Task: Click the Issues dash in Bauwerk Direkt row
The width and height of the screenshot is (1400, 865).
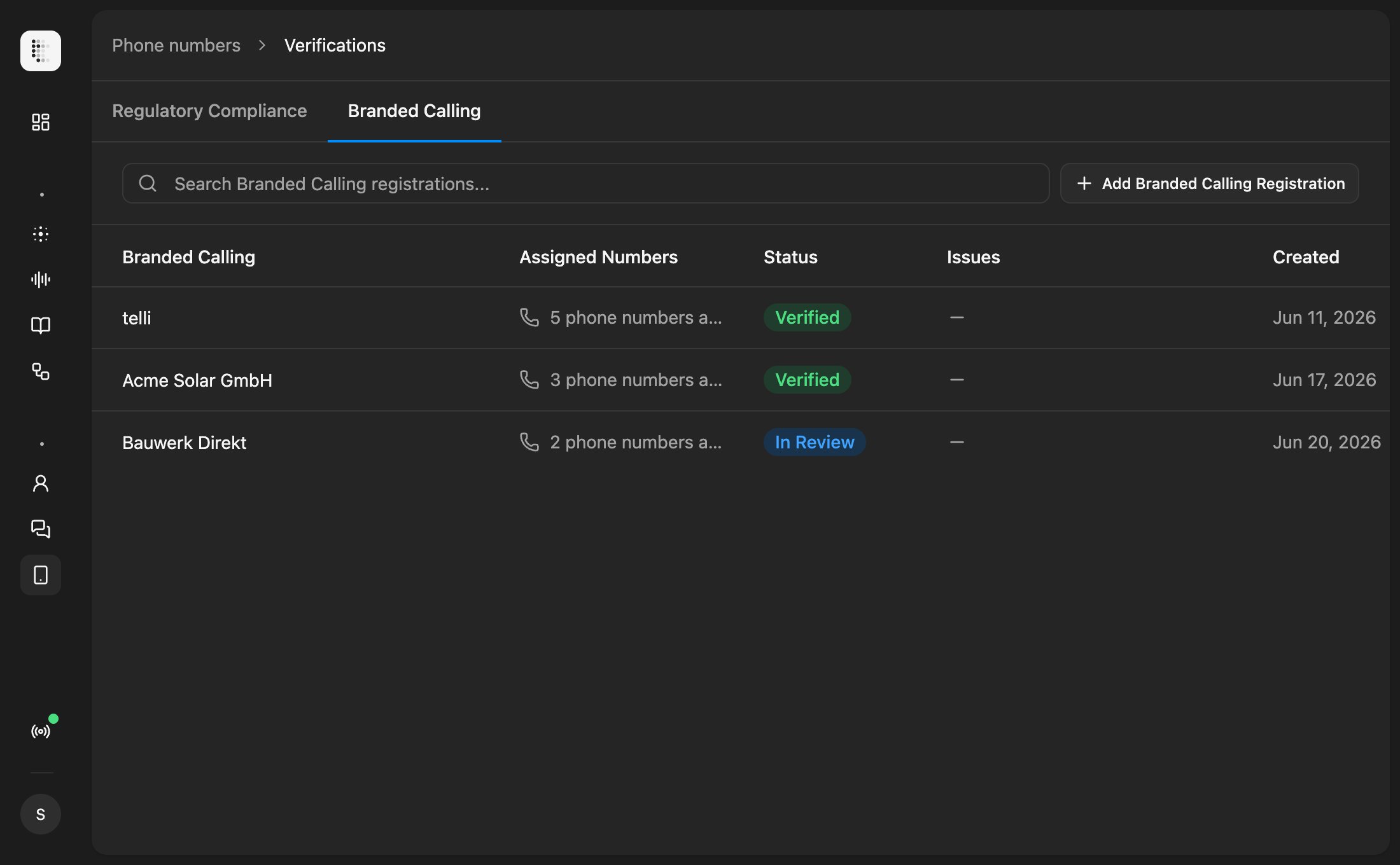Action: click(956, 441)
